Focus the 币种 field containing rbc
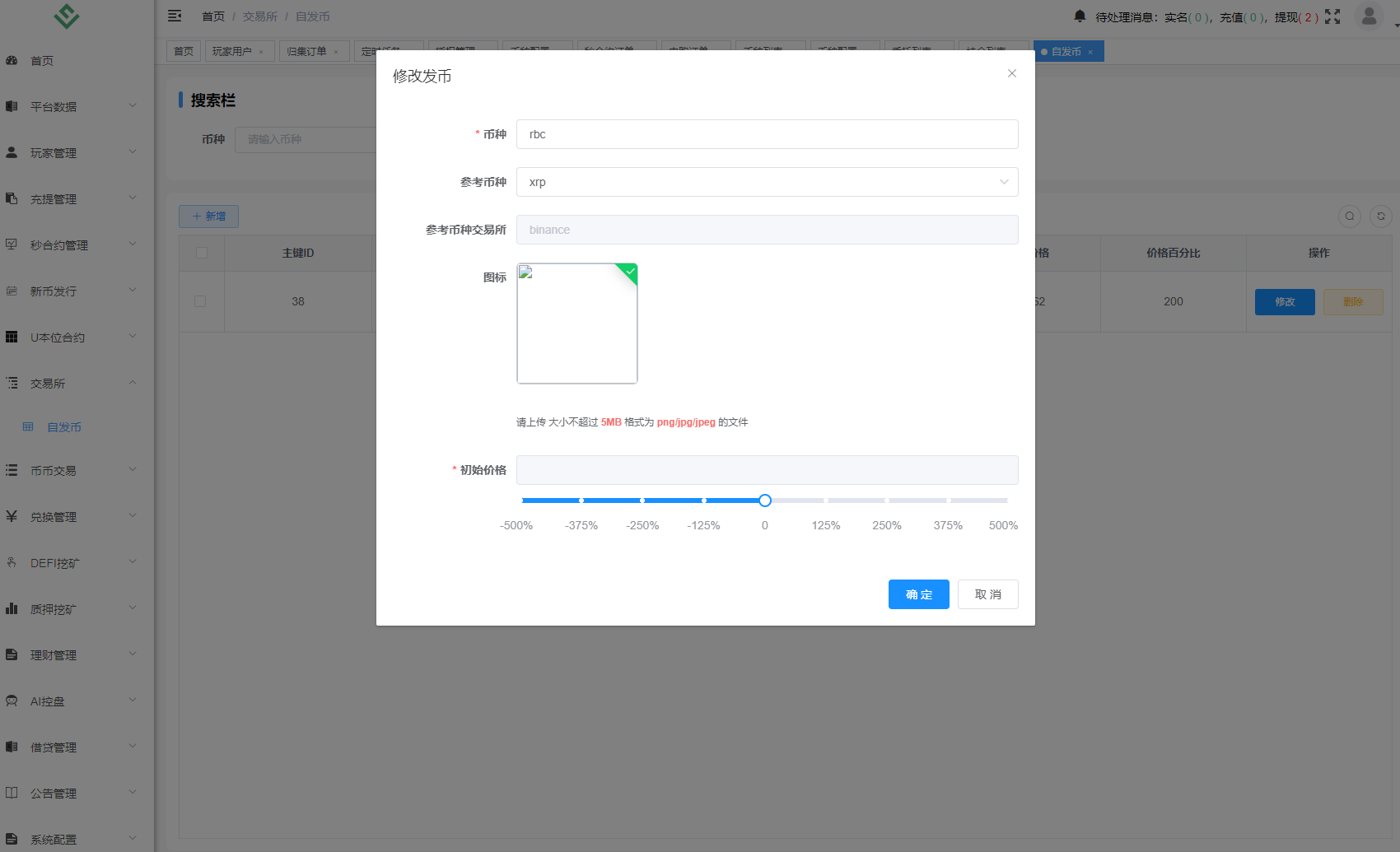The width and height of the screenshot is (1400, 852). [767, 134]
